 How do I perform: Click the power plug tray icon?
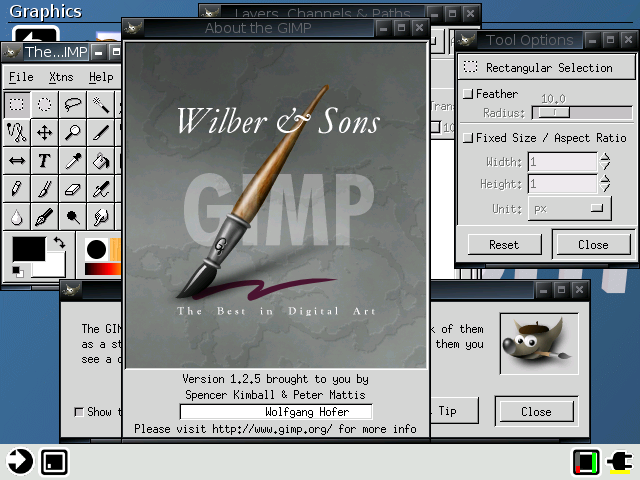(x=620, y=462)
